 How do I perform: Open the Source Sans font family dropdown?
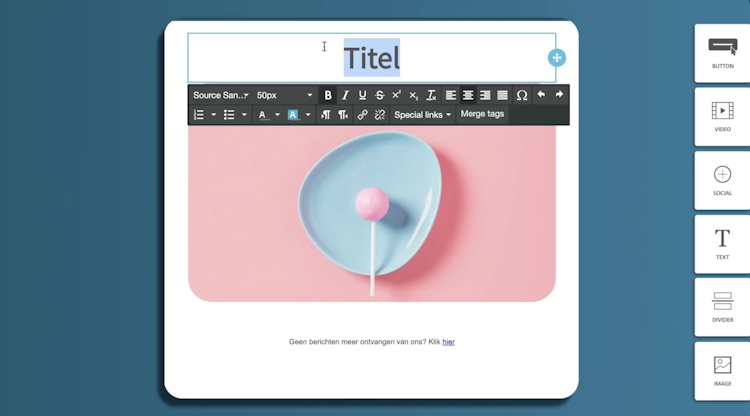[221, 95]
